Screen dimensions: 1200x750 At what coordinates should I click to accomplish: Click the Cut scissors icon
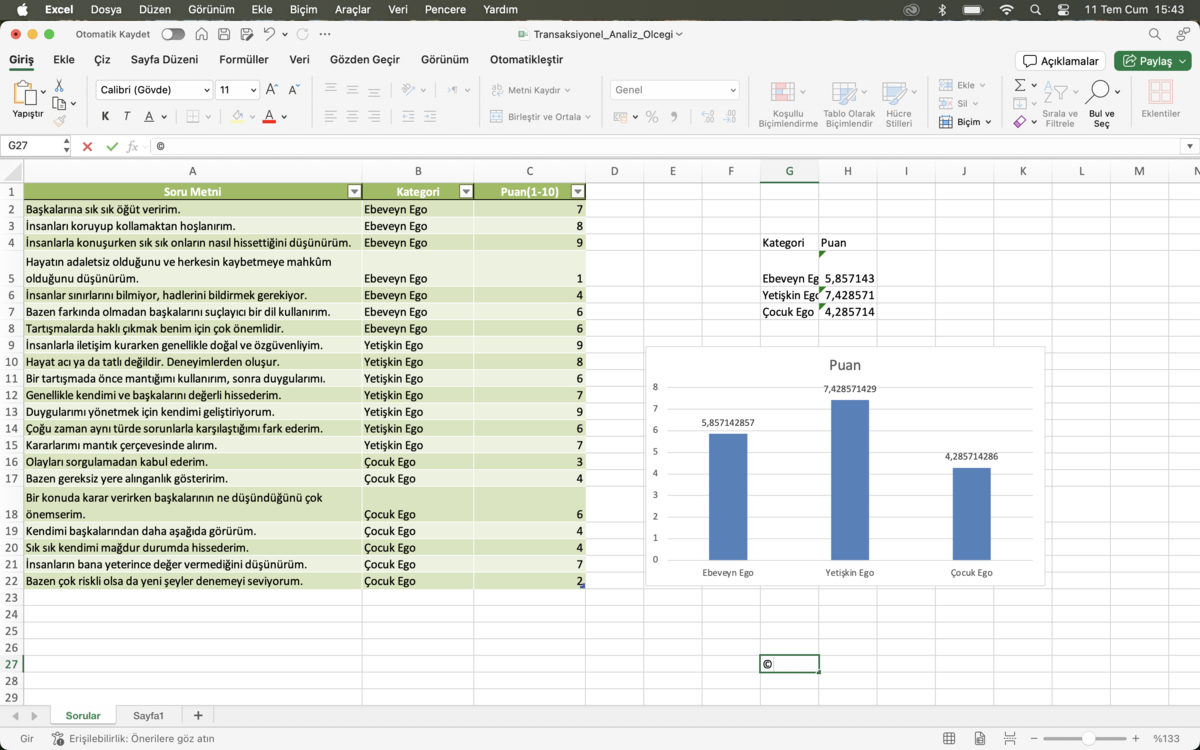(59, 86)
